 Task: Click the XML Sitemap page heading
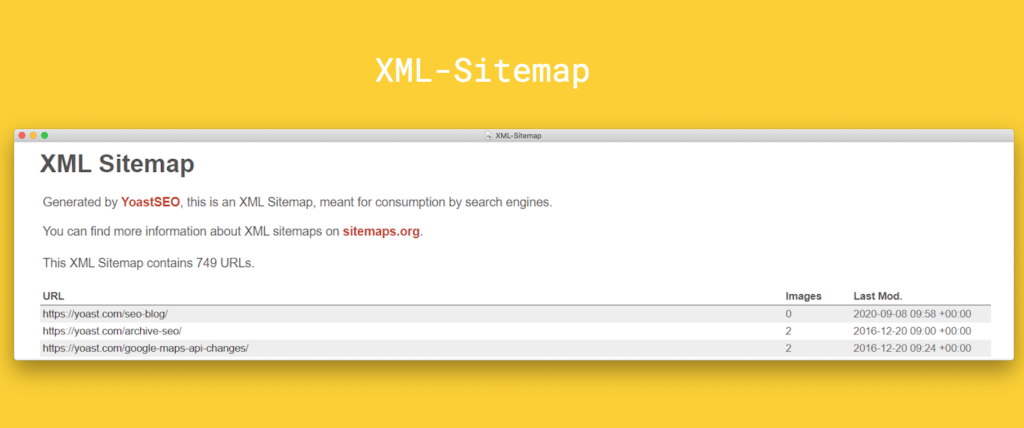[x=117, y=164]
